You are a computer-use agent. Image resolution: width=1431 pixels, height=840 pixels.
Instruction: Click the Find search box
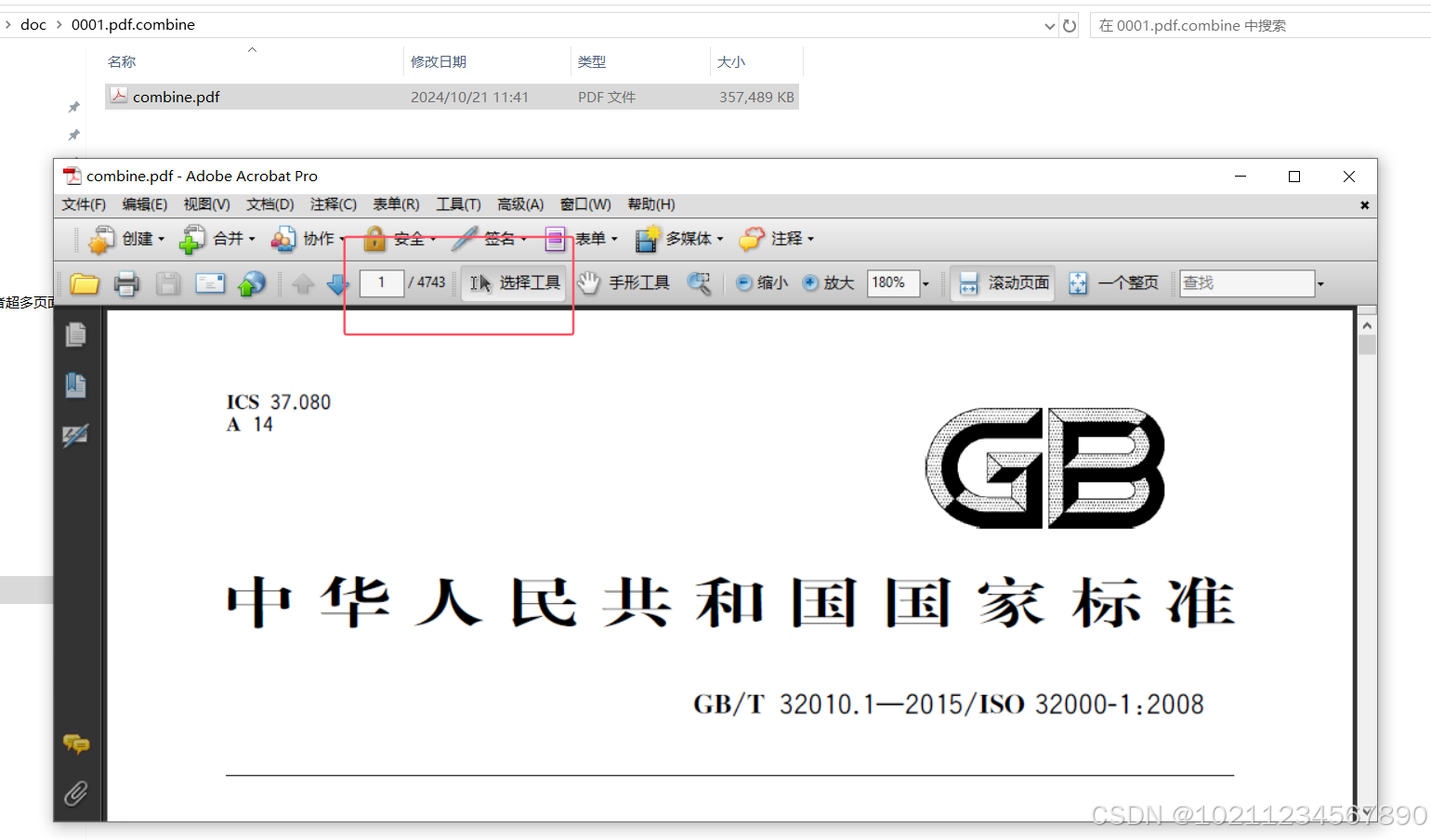pos(1247,283)
